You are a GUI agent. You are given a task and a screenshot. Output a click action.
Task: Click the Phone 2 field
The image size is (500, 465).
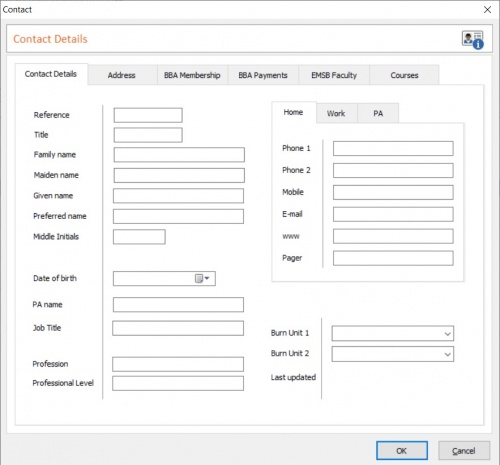click(x=393, y=170)
